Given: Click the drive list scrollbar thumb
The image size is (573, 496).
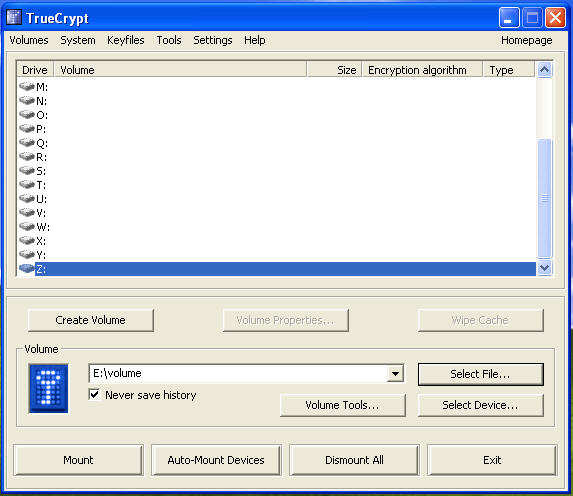Looking at the screenshot, I should pyautogui.click(x=544, y=198).
